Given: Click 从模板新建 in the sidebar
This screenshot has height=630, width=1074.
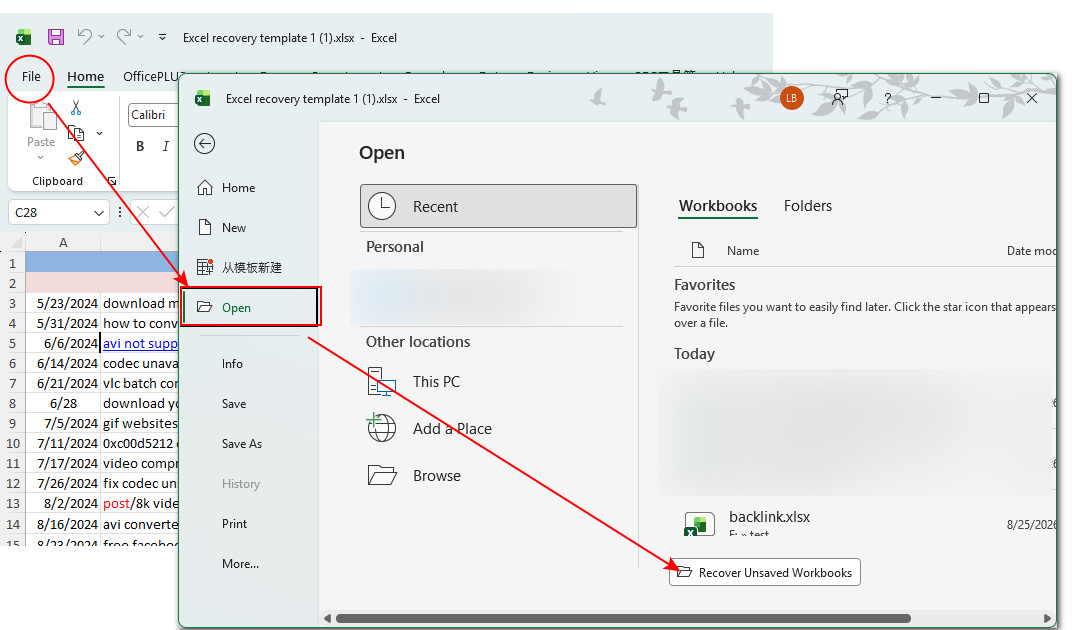Looking at the screenshot, I should coord(240,267).
